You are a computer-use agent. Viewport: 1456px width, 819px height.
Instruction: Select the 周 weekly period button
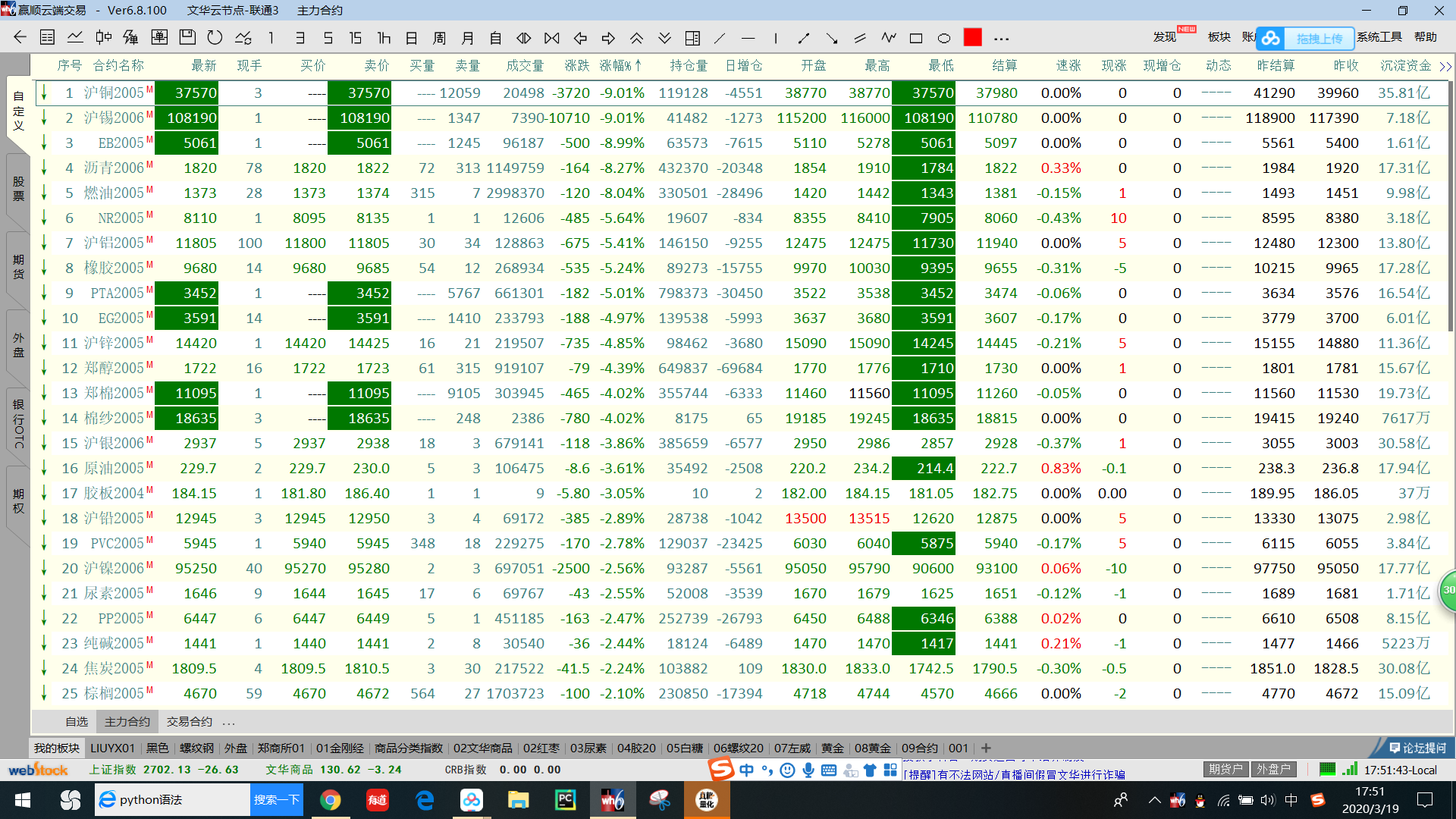(440, 37)
